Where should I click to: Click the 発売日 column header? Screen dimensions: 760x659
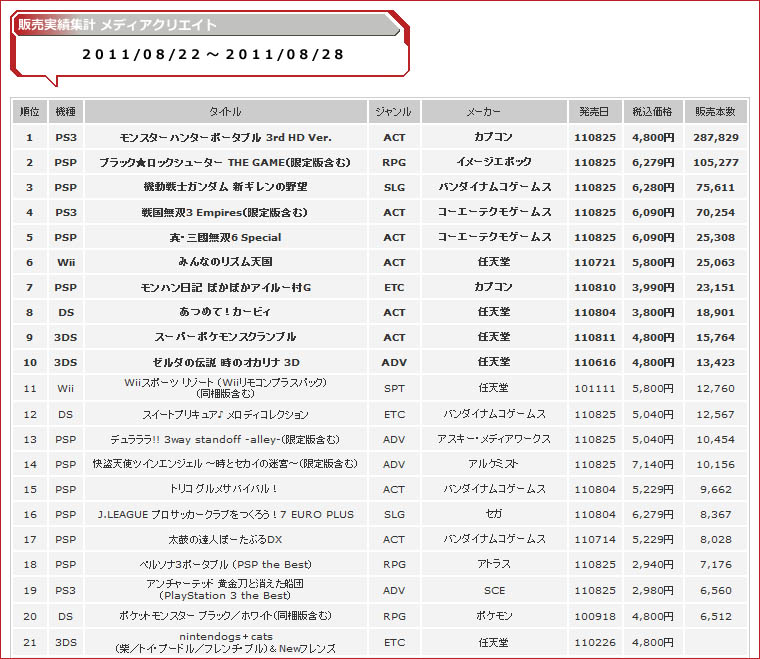tap(595, 111)
